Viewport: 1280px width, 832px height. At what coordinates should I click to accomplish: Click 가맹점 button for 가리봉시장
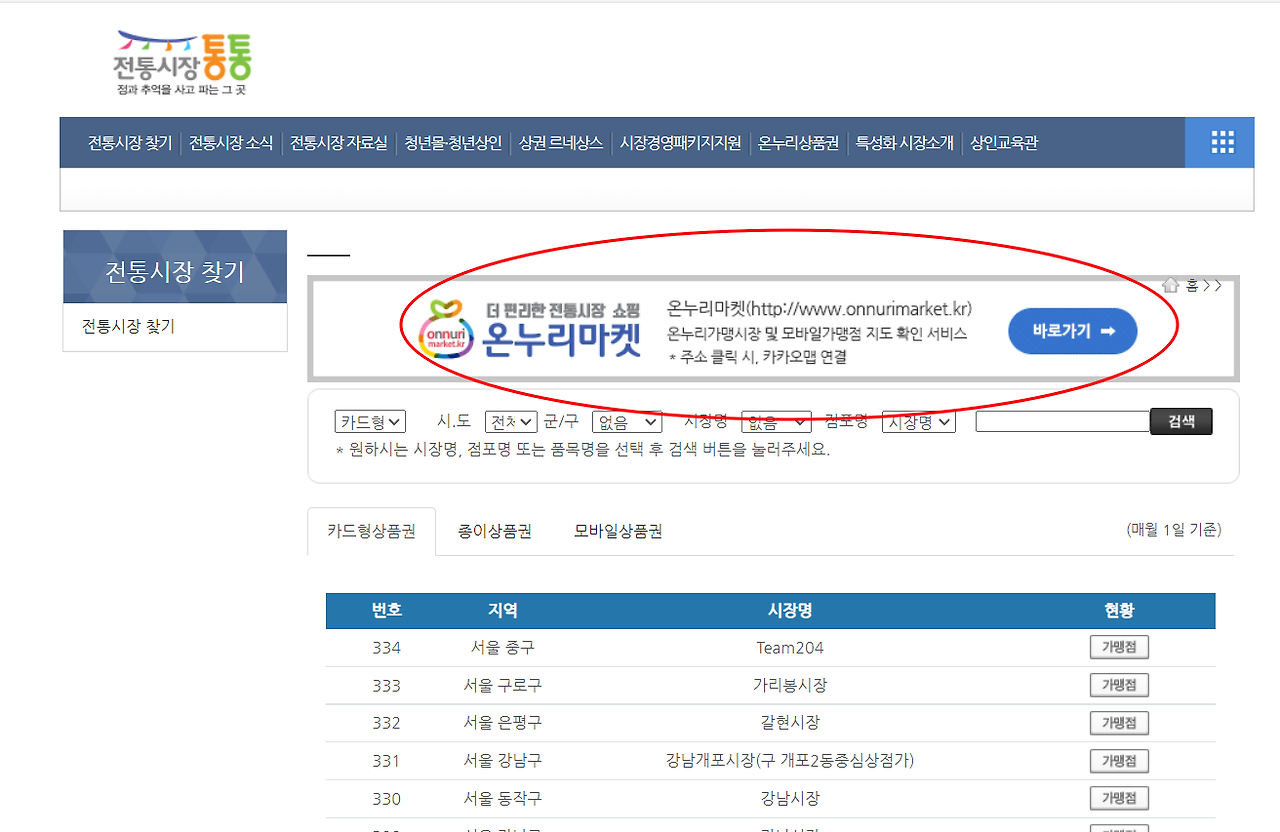[1119, 685]
